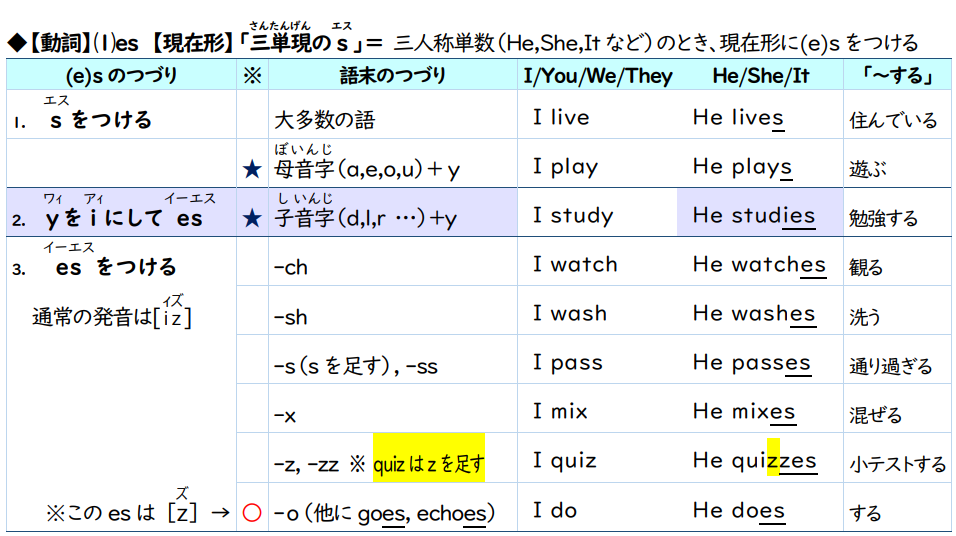Select the 'He/She/It' column header

tap(760, 75)
